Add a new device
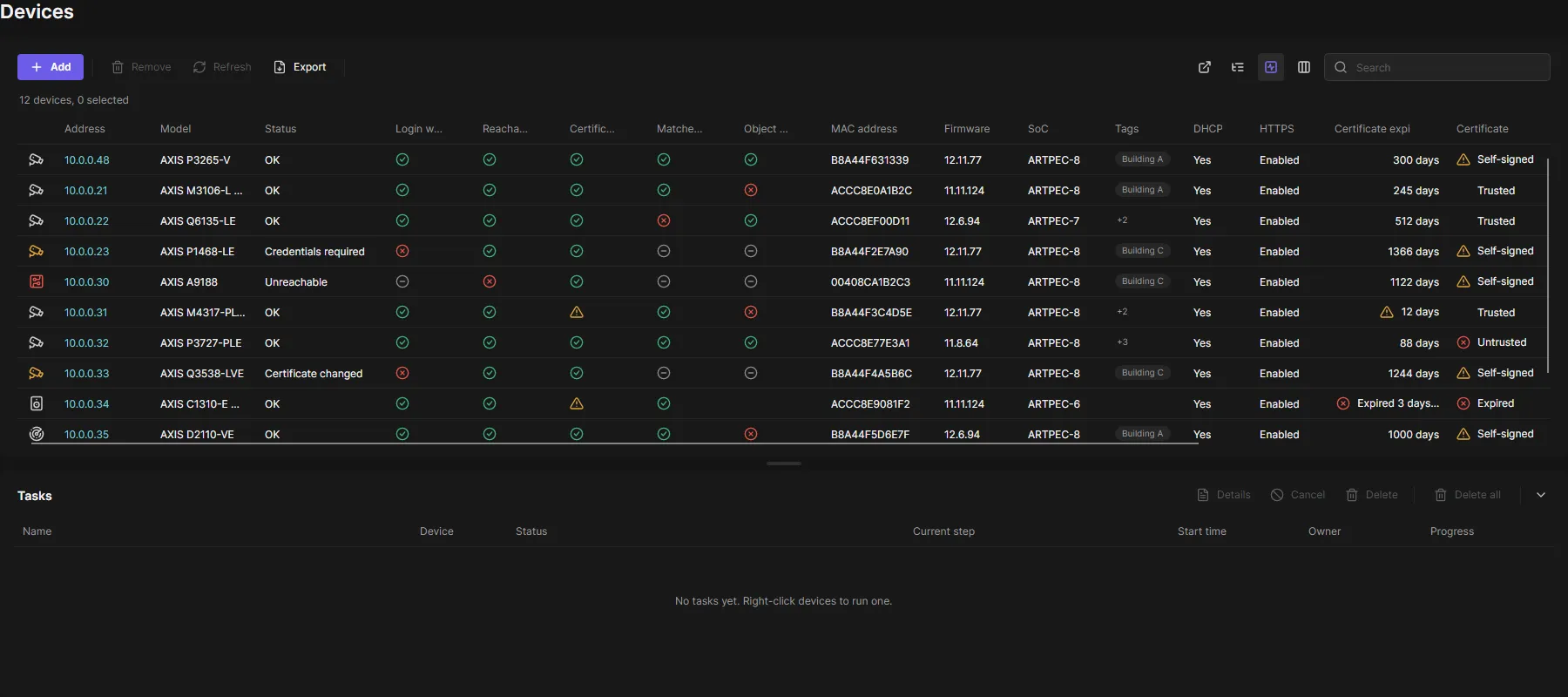 51,67
